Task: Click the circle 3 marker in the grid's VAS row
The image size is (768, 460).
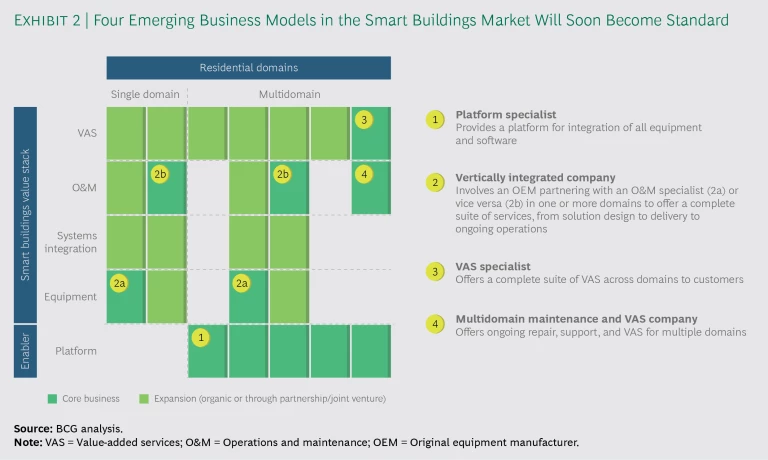Action: [x=364, y=120]
